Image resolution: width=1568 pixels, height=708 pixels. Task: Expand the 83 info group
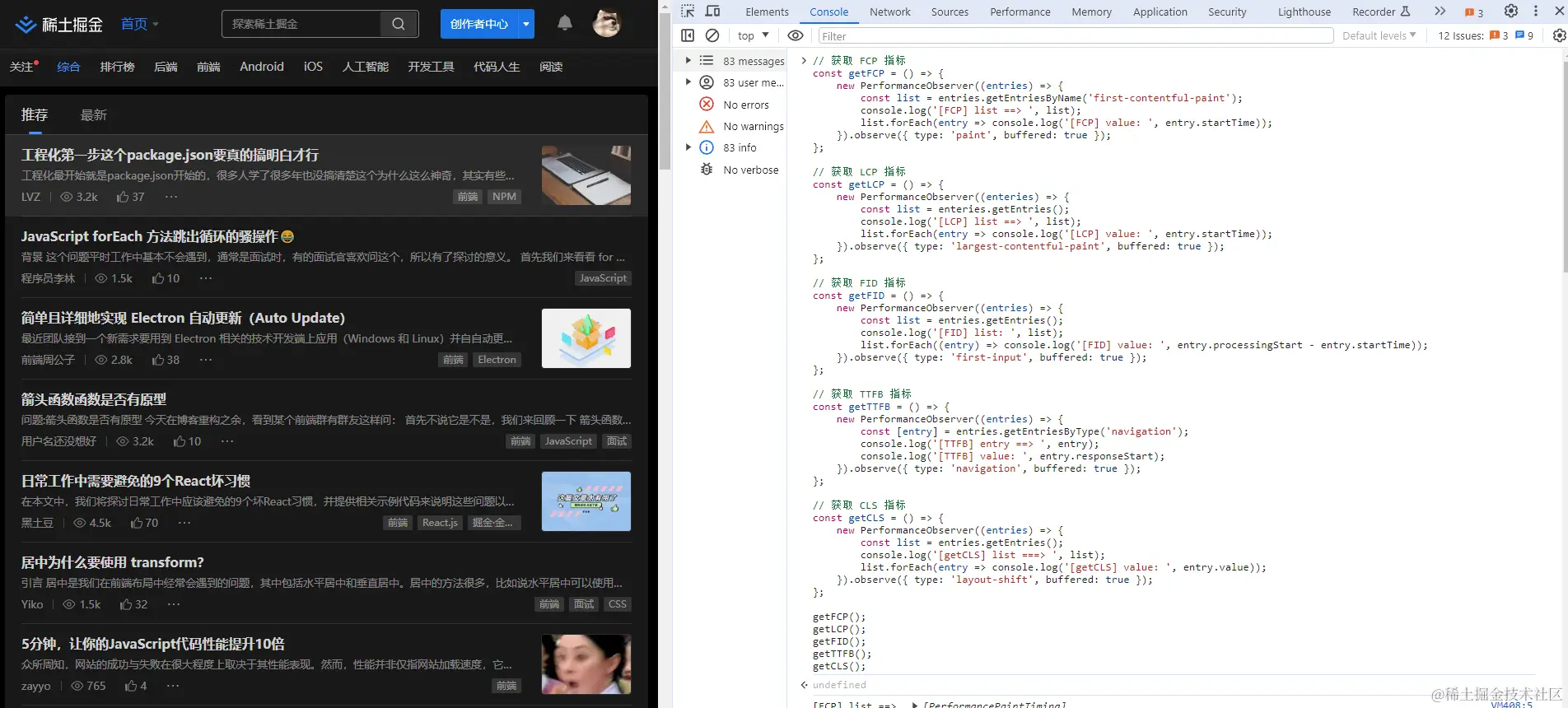point(688,147)
